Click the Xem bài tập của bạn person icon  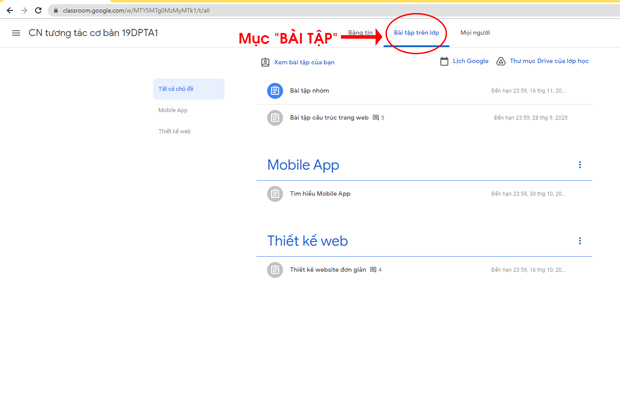(265, 62)
